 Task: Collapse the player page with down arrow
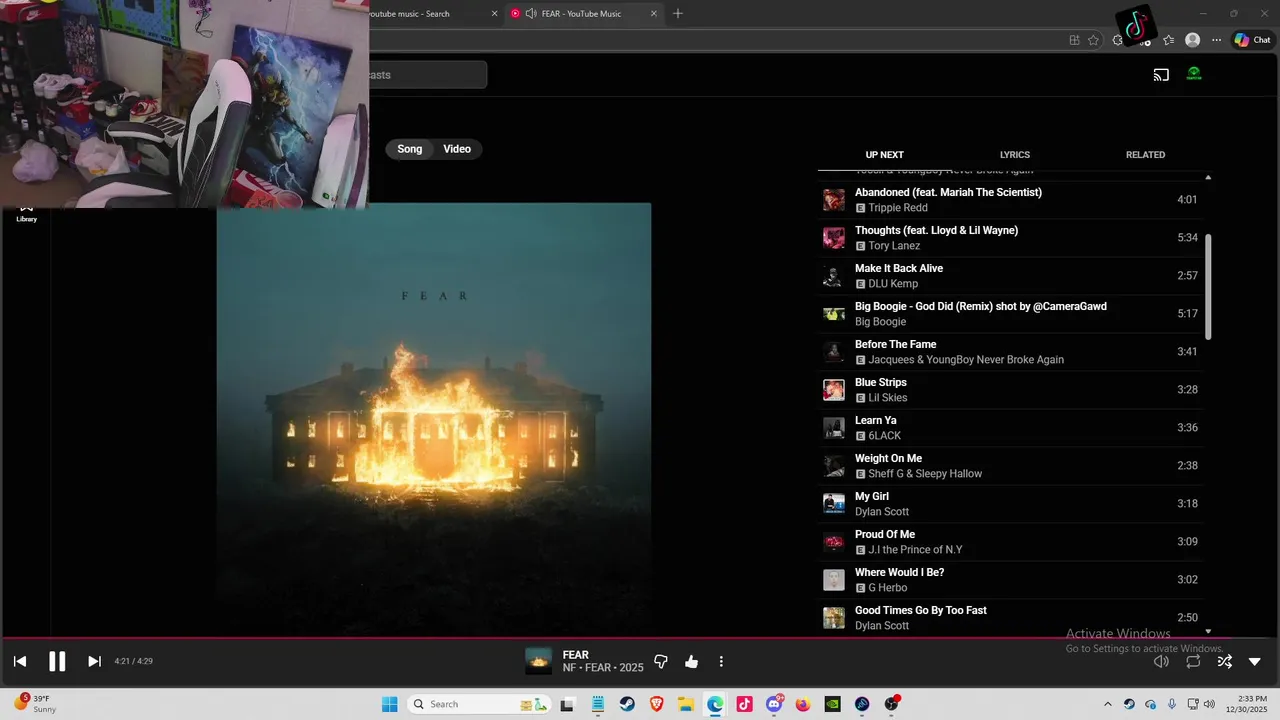pos(1255,661)
